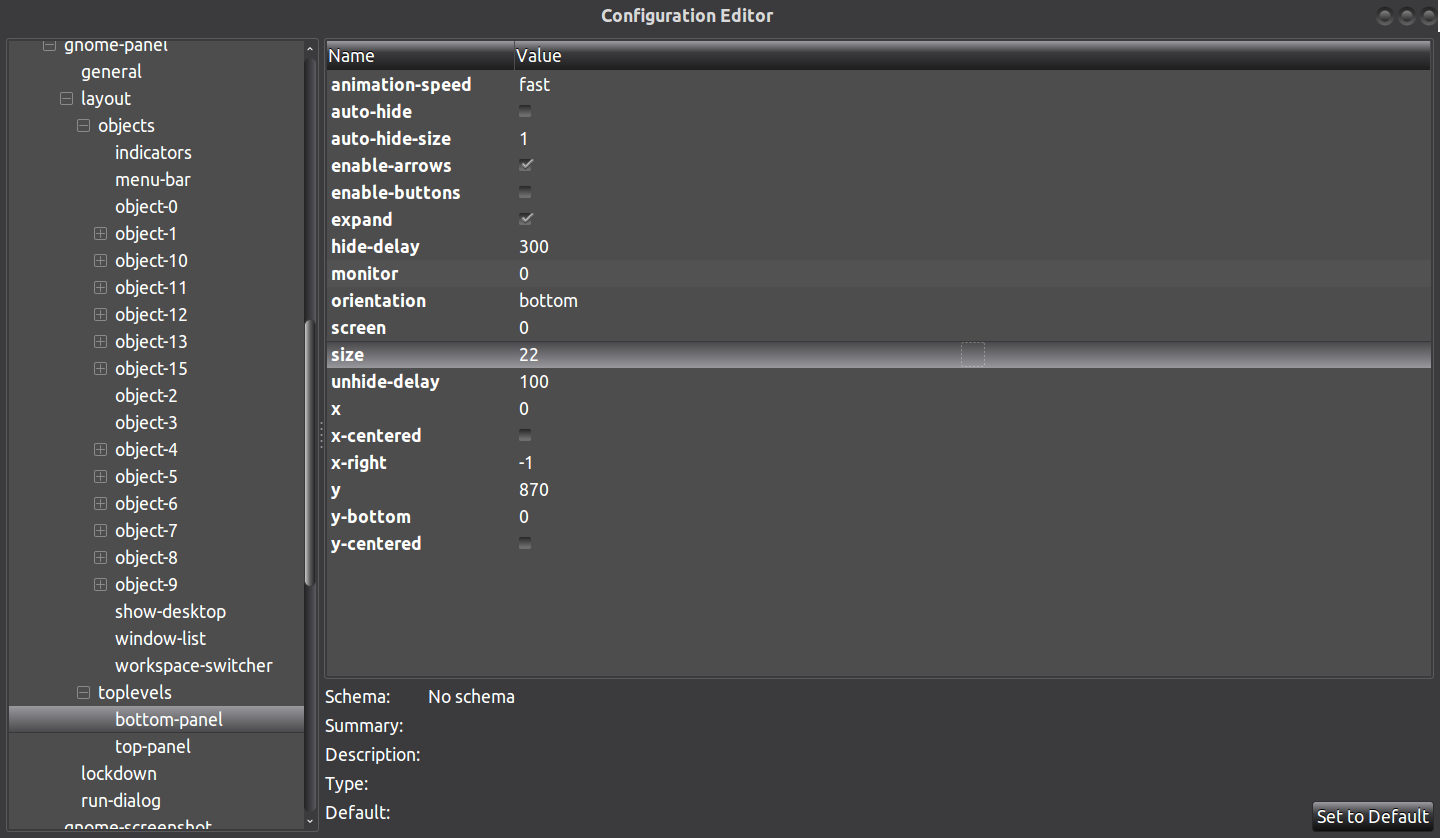1440x838 pixels.
Task: Select the general tree item
Action: point(111,72)
